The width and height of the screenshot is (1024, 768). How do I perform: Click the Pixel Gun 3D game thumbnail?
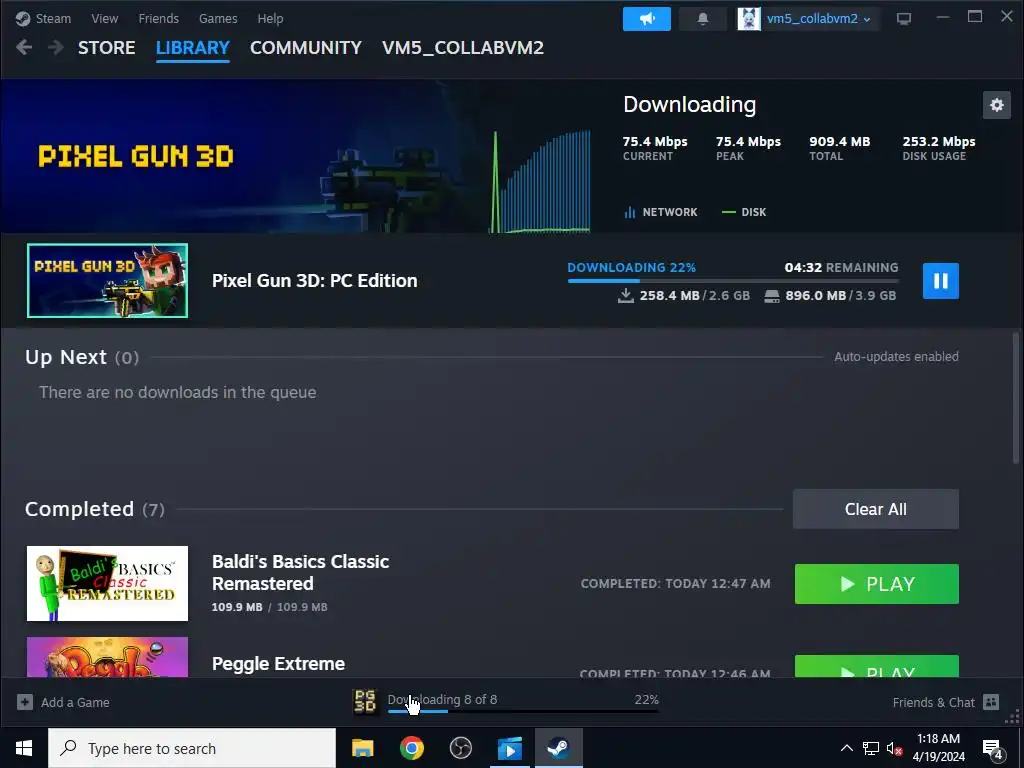coord(108,281)
